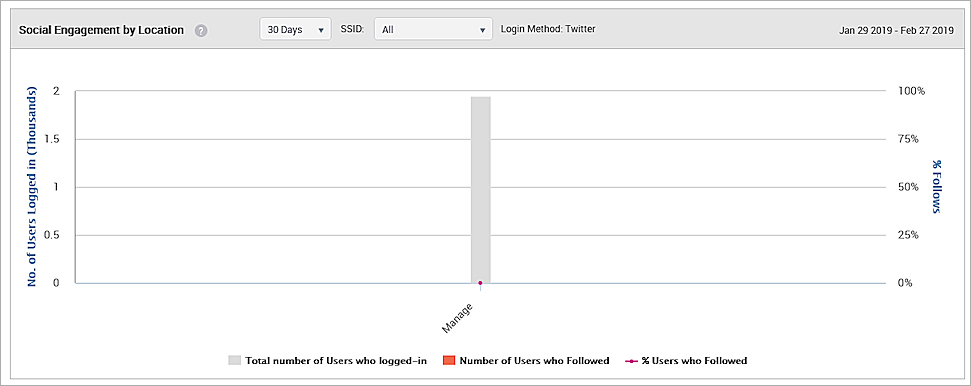The height and width of the screenshot is (386, 971).
Task: Click the '% Follows' right axis title
Action: coord(936,186)
